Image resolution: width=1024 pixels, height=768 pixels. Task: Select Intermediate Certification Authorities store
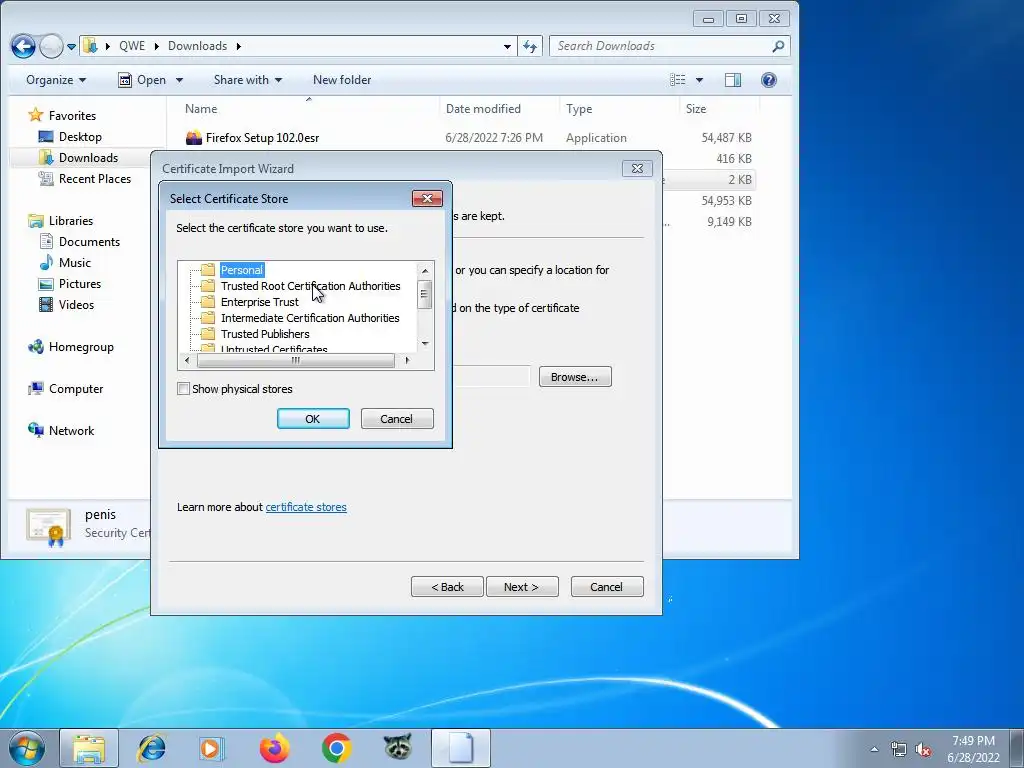(310, 318)
